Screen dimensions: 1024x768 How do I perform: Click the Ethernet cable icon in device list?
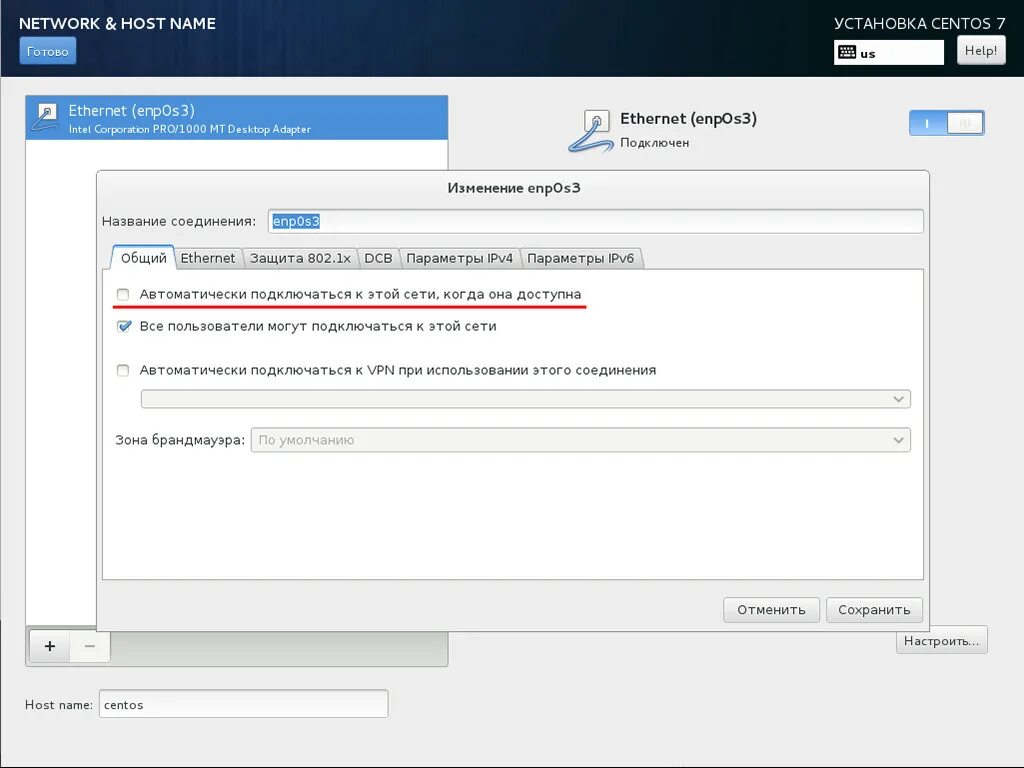[x=46, y=117]
